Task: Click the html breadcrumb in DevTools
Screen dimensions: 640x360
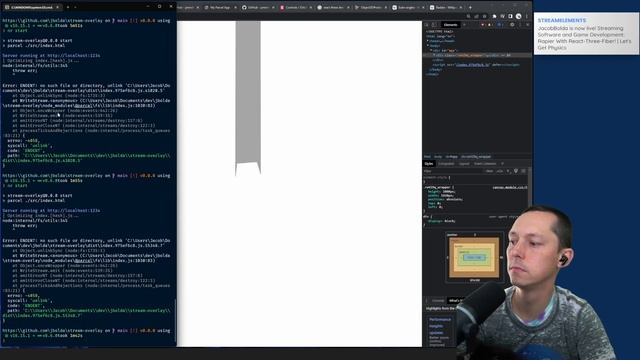Action: pyautogui.click(x=427, y=157)
